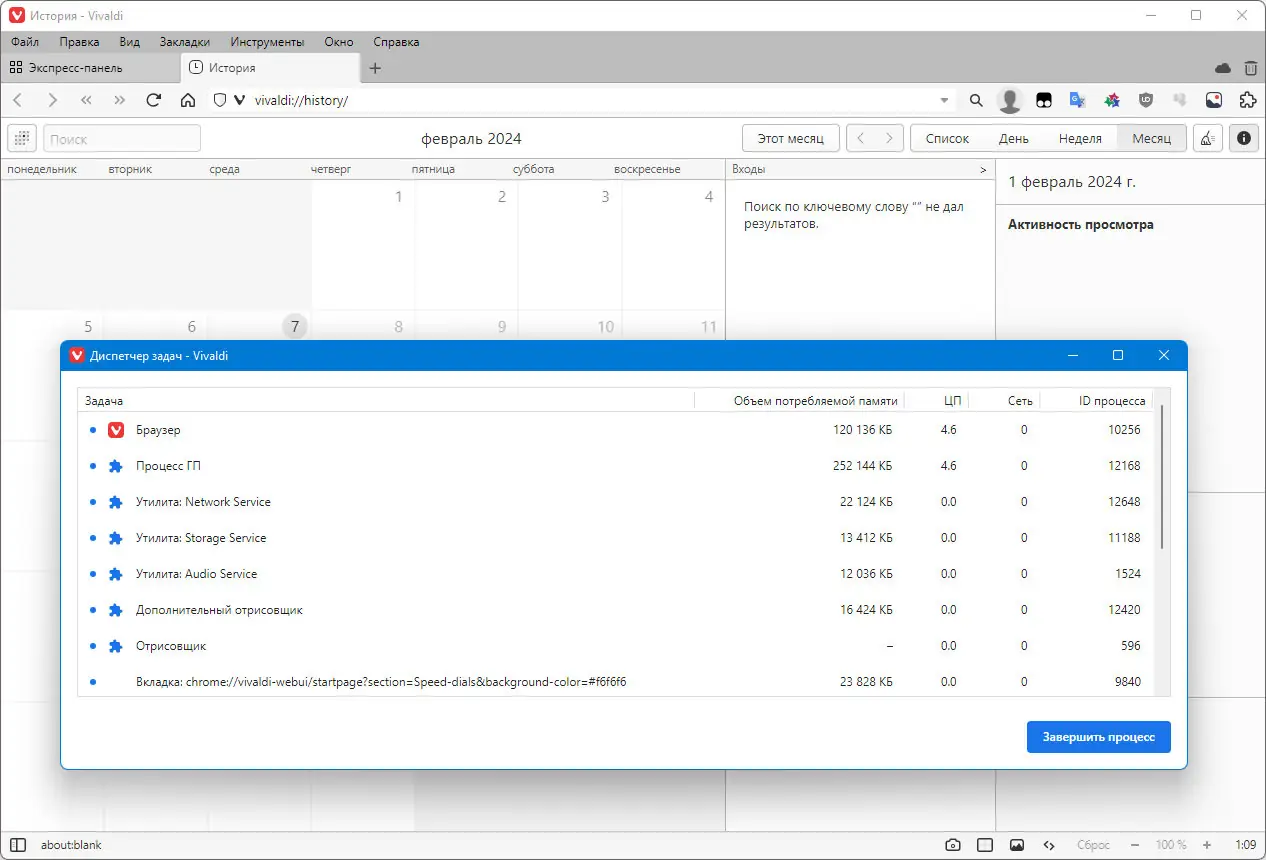
Task: Switch history view to День
Action: 1013,138
